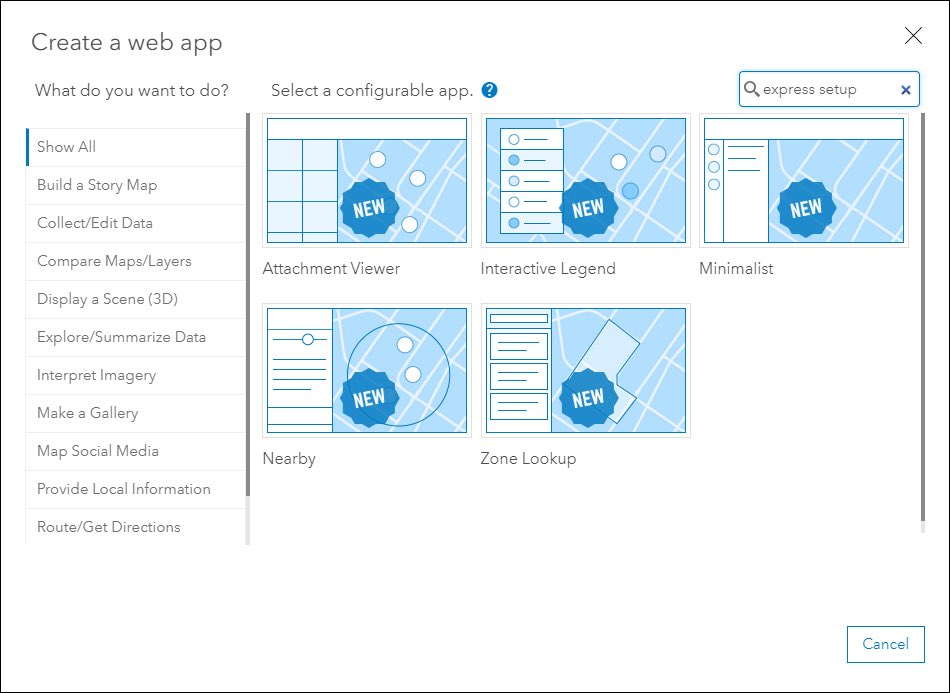Click the Attachment Viewer label
This screenshot has width=950, height=693.
tap(331, 268)
